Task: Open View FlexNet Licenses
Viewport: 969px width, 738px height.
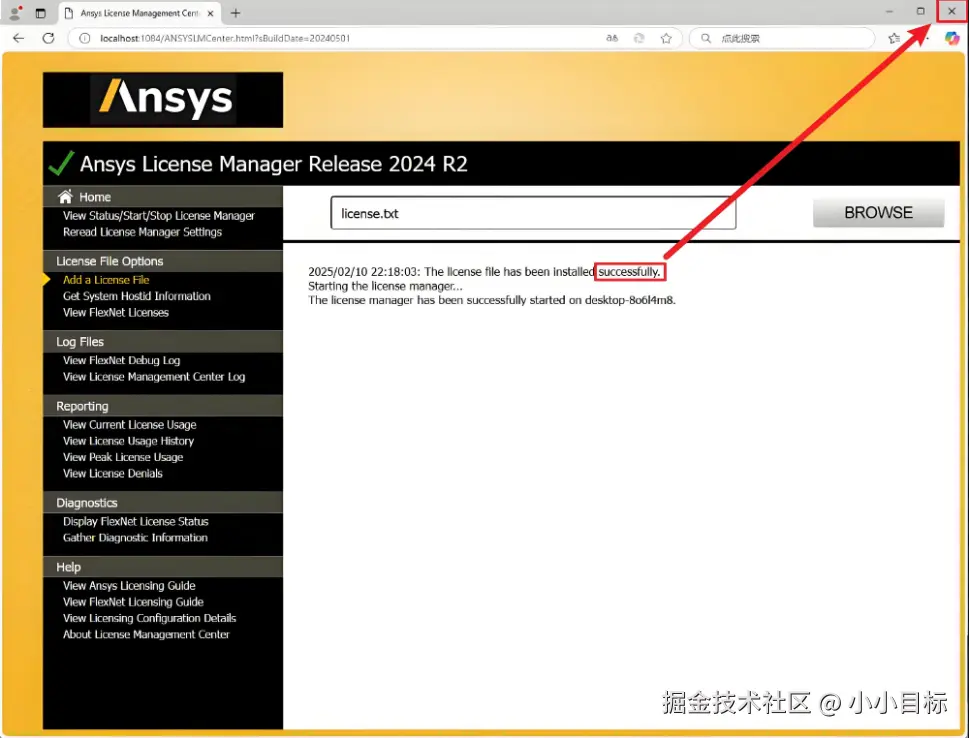Action: tap(116, 313)
